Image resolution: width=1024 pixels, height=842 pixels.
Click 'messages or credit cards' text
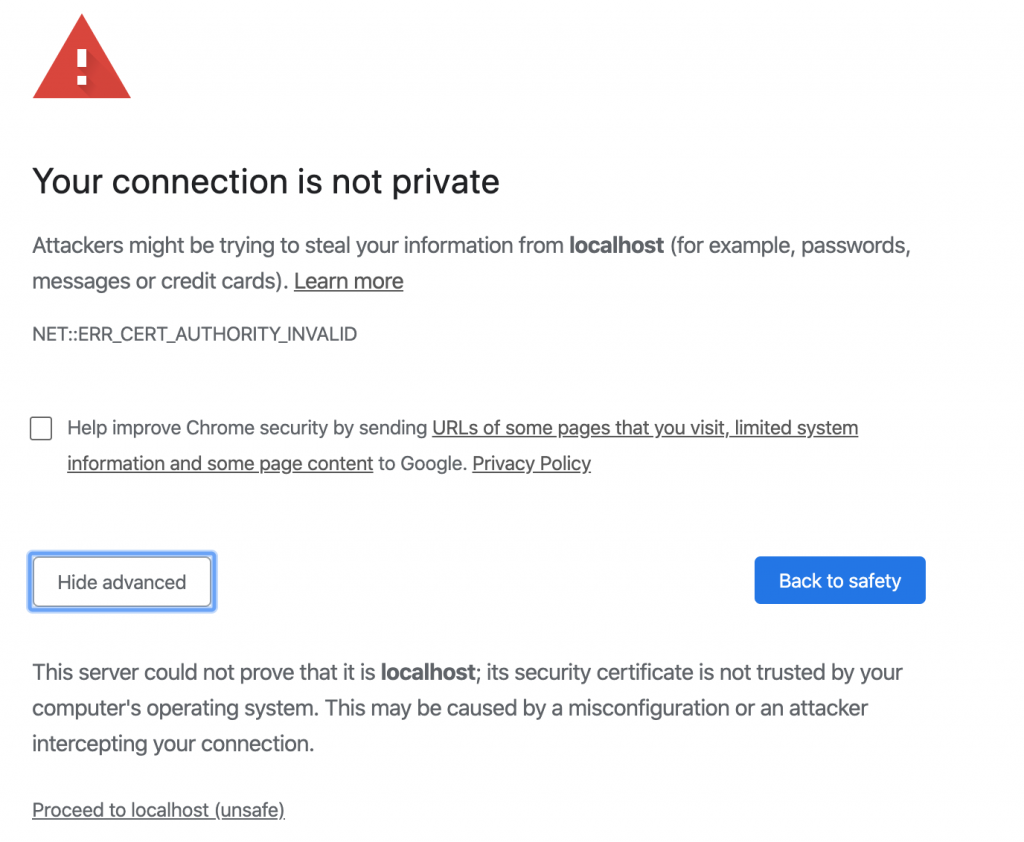(150, 281)
